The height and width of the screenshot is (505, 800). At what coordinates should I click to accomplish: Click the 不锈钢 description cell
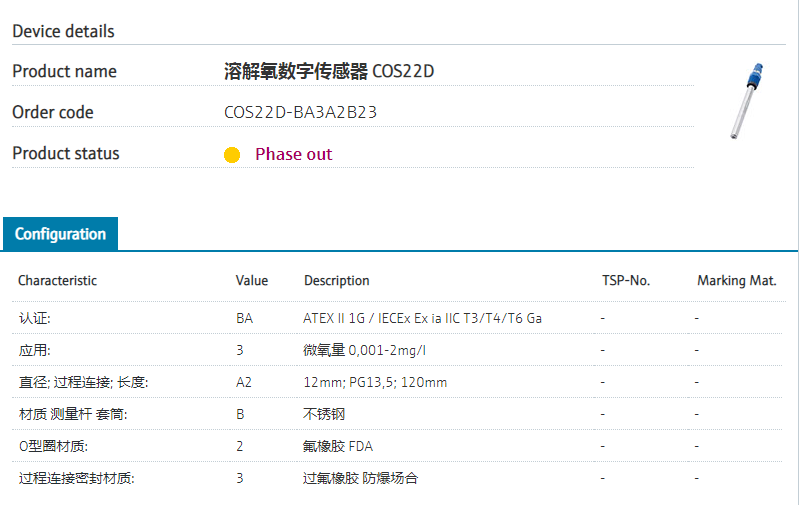pos(324,414)
